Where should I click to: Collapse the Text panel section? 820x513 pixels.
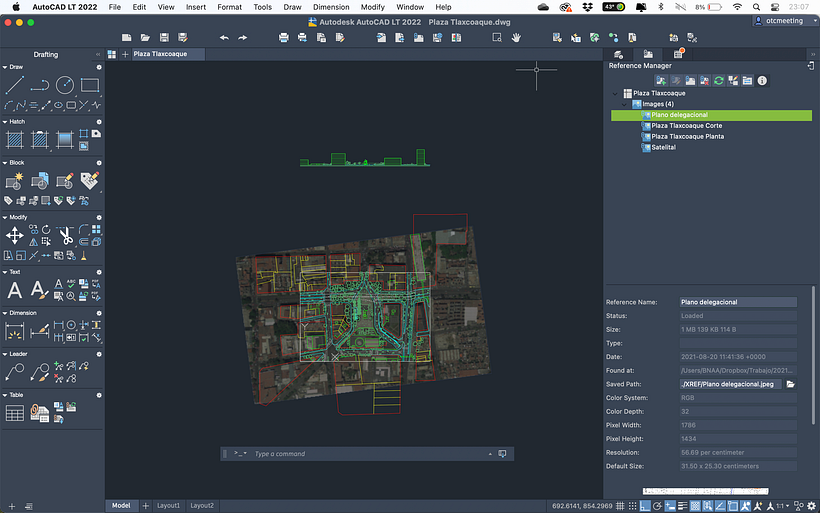click(5, 272)
